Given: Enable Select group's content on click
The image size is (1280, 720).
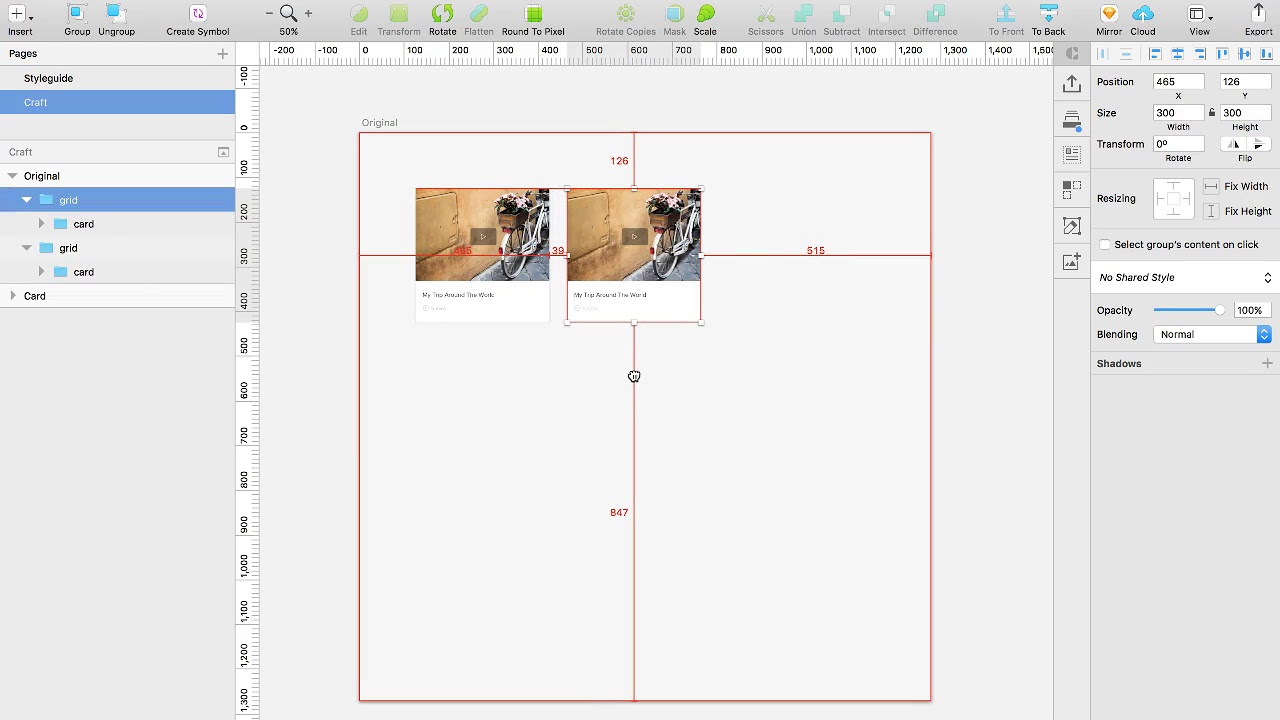Looking at the screenshot, I should [x=1104, y=244].
